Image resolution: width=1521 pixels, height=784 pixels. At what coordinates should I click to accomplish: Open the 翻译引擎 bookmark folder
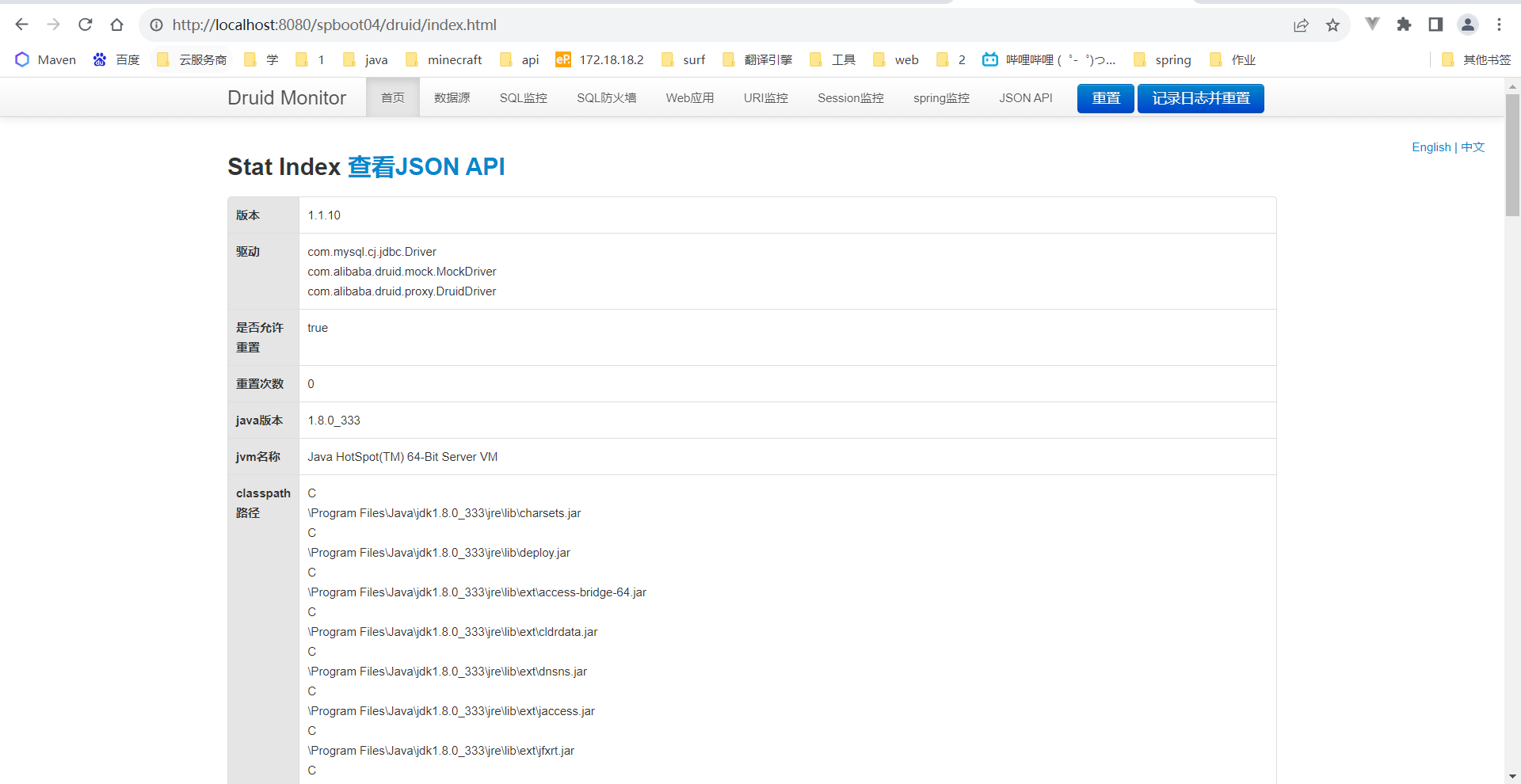coord(757,59)
